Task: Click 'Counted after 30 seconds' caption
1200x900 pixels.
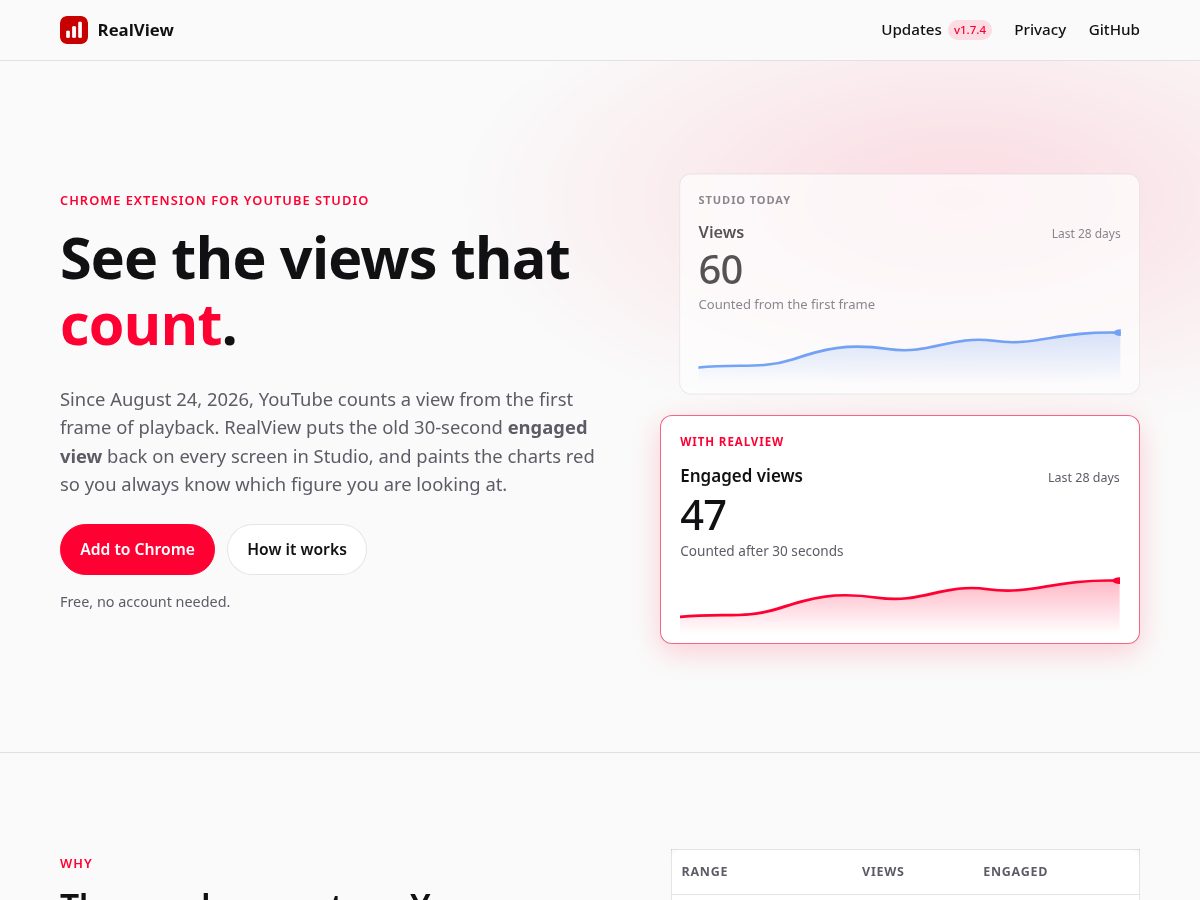Action: coord(762,551)
